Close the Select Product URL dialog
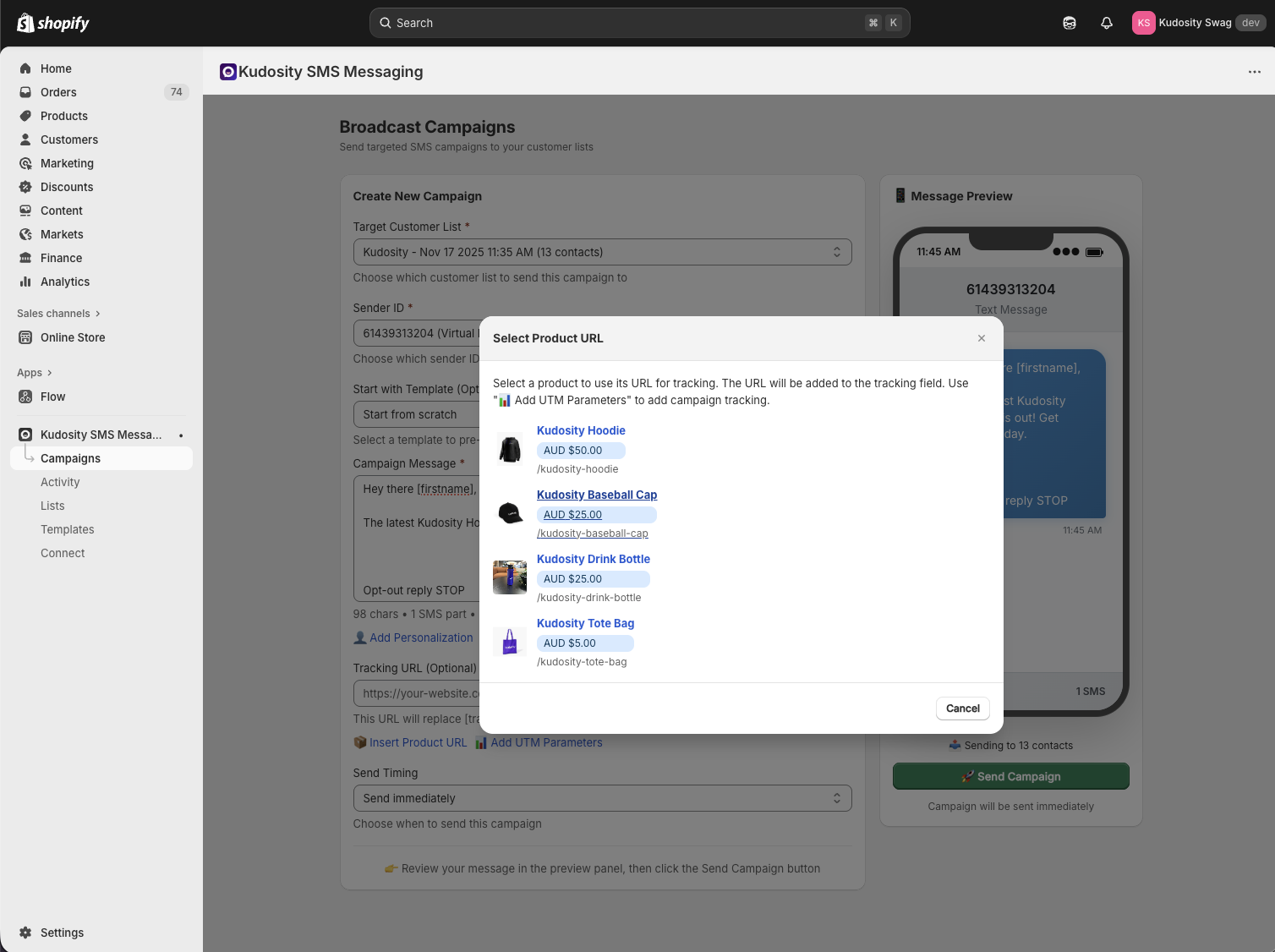Viewport: 1275px width, 952px height. 982,338
